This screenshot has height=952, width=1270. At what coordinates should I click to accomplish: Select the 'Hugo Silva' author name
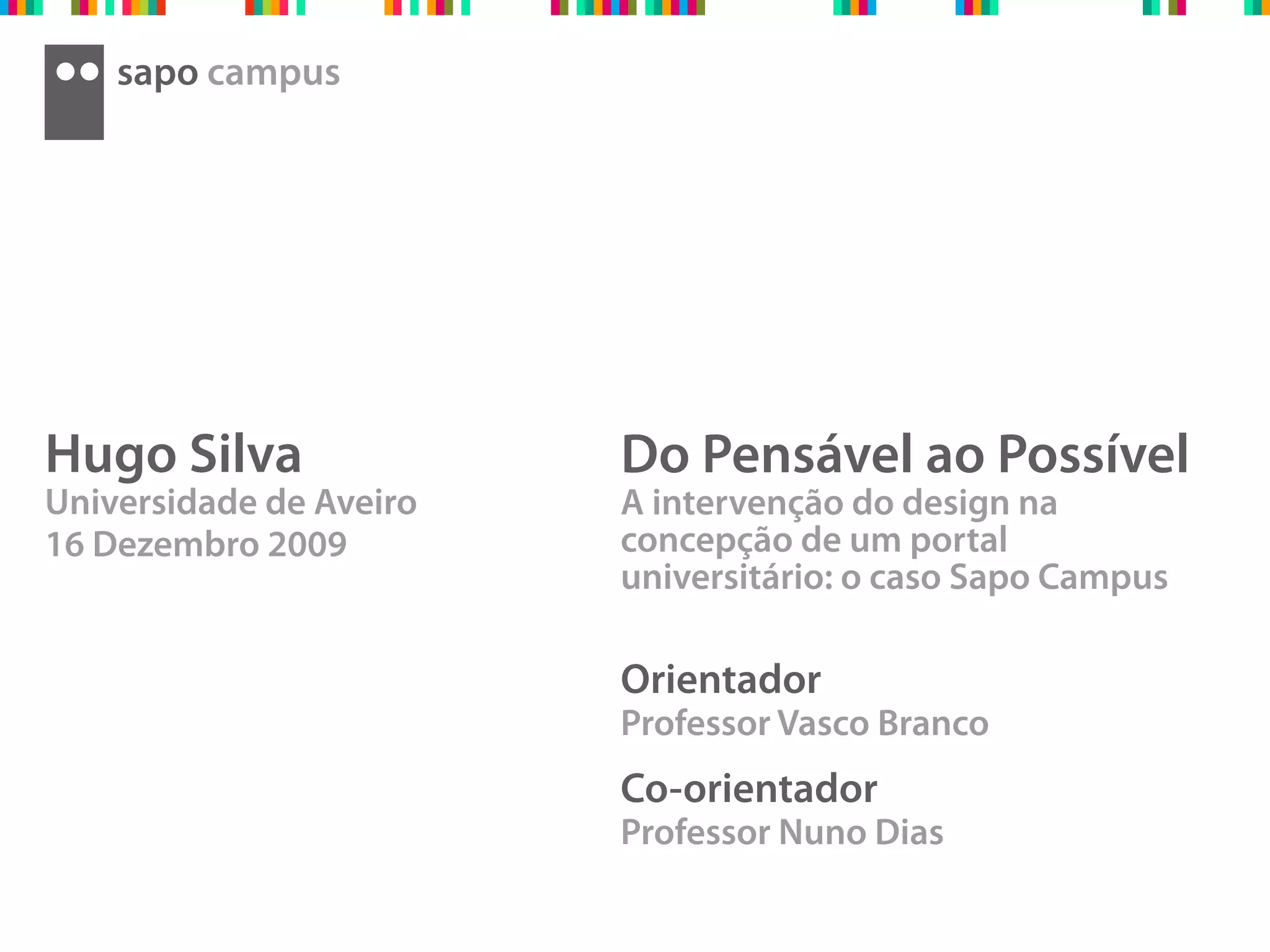[173, 454]
